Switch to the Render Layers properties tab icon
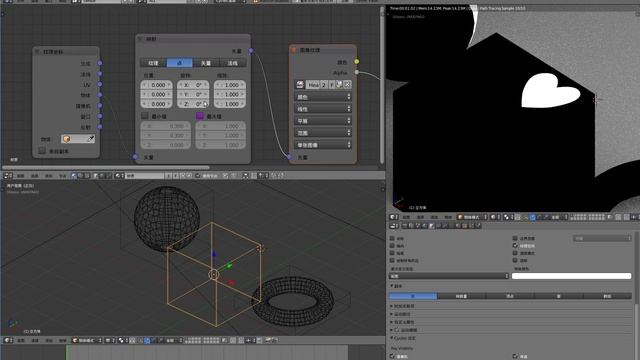This screenshot has width=640, height=360. pyautogui.click(x=411, y=225)
